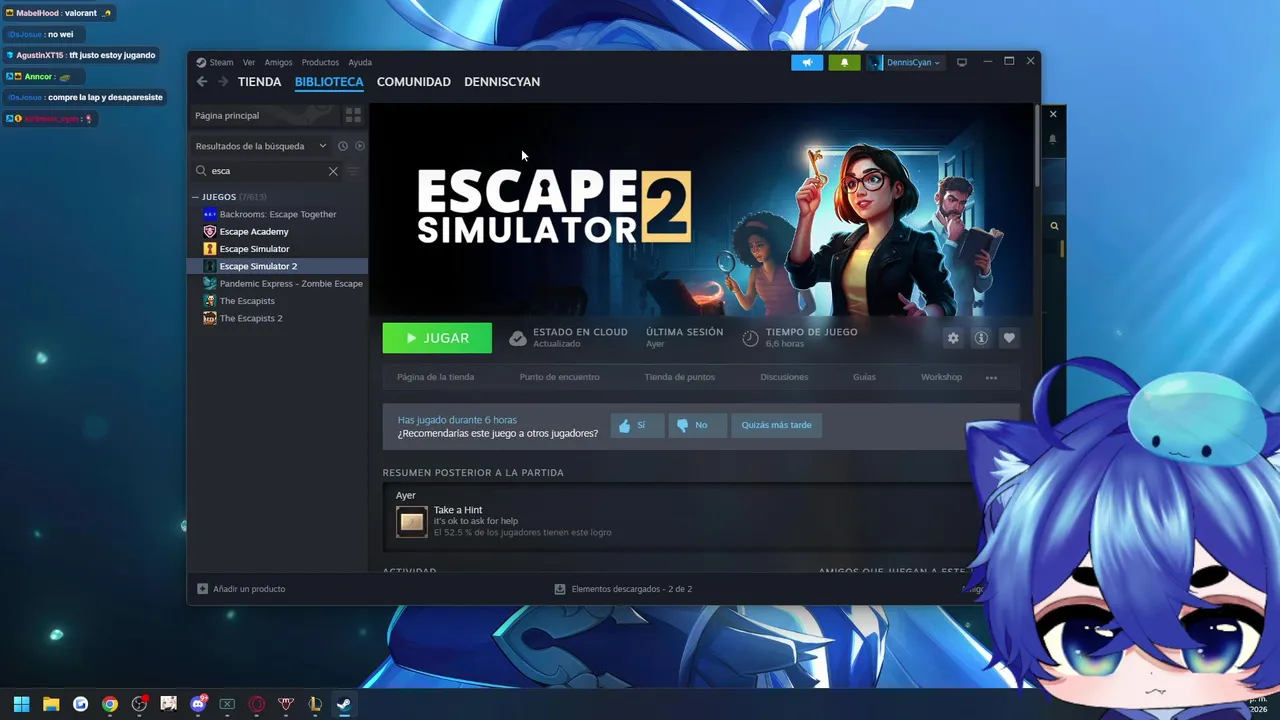Click the Tiempo de juego clock icon
This screenshot has width=1280, height=720.
coord(750,338)
